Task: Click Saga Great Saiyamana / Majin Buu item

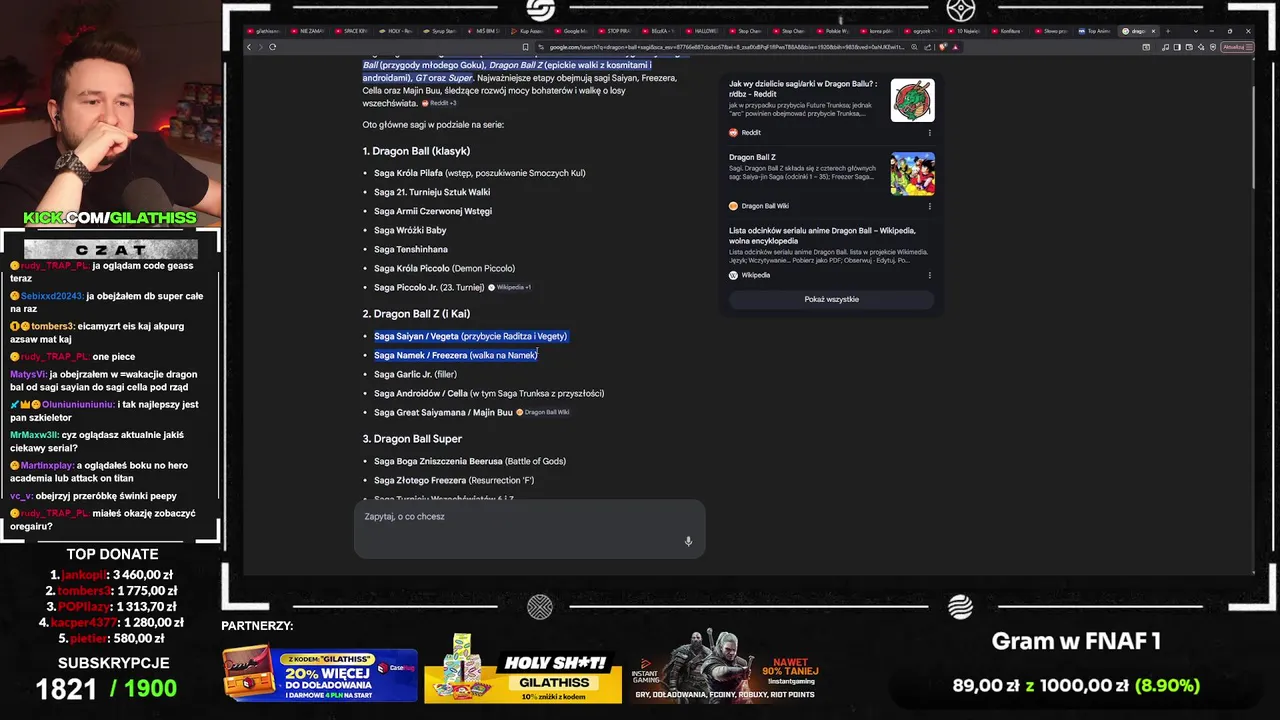Action: click(443, 412)
